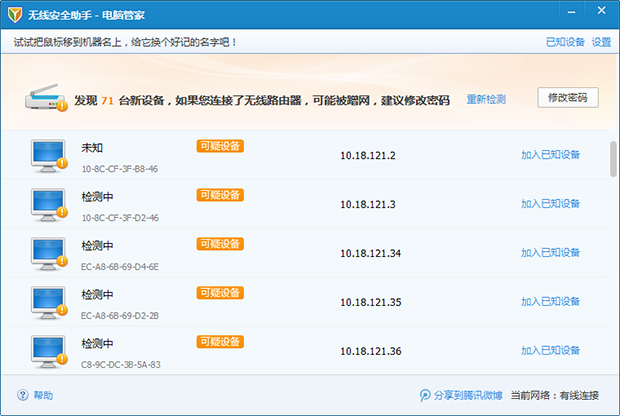The width and height of the screenshot is (620, 416).
Task: Click the device list vertical scrollbar thumb
Action: (612, 159)
